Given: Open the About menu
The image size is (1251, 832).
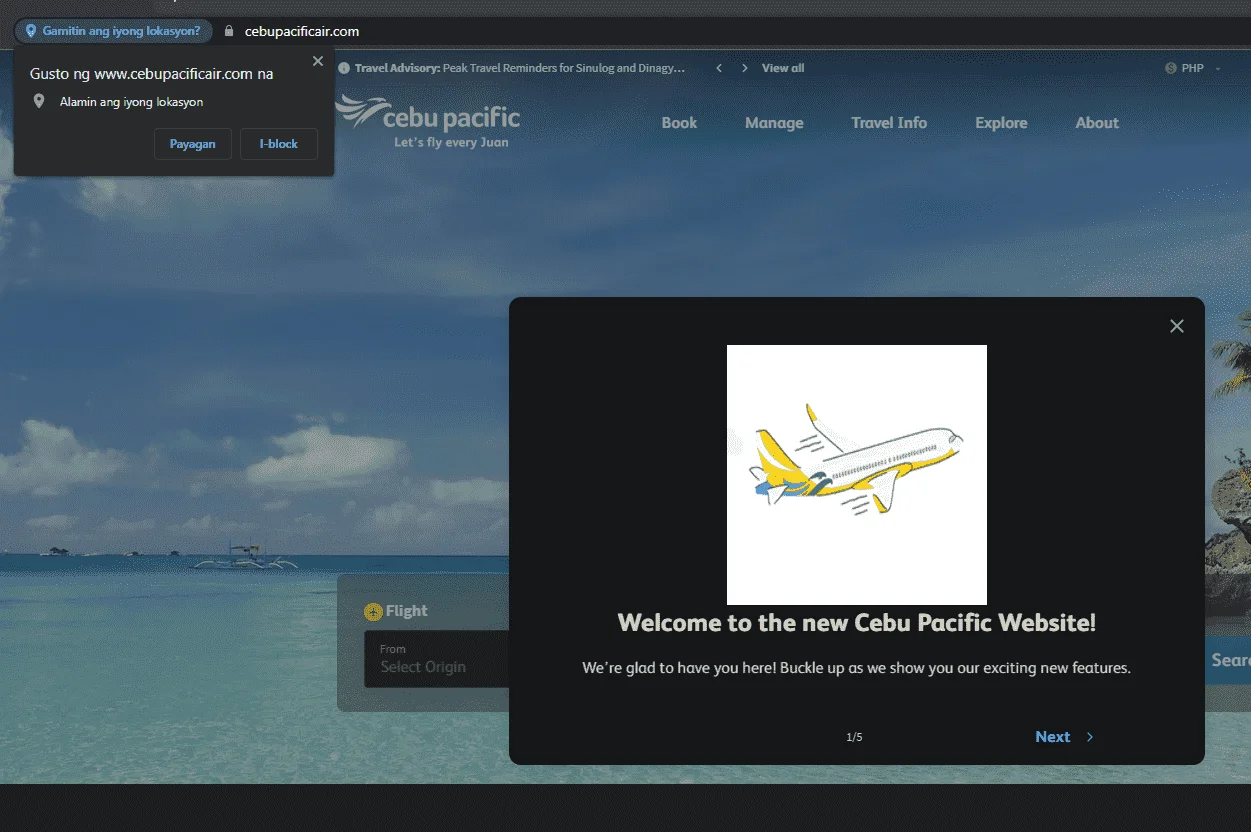Looking at the screenshot, I should click(x=1097, y=123).
